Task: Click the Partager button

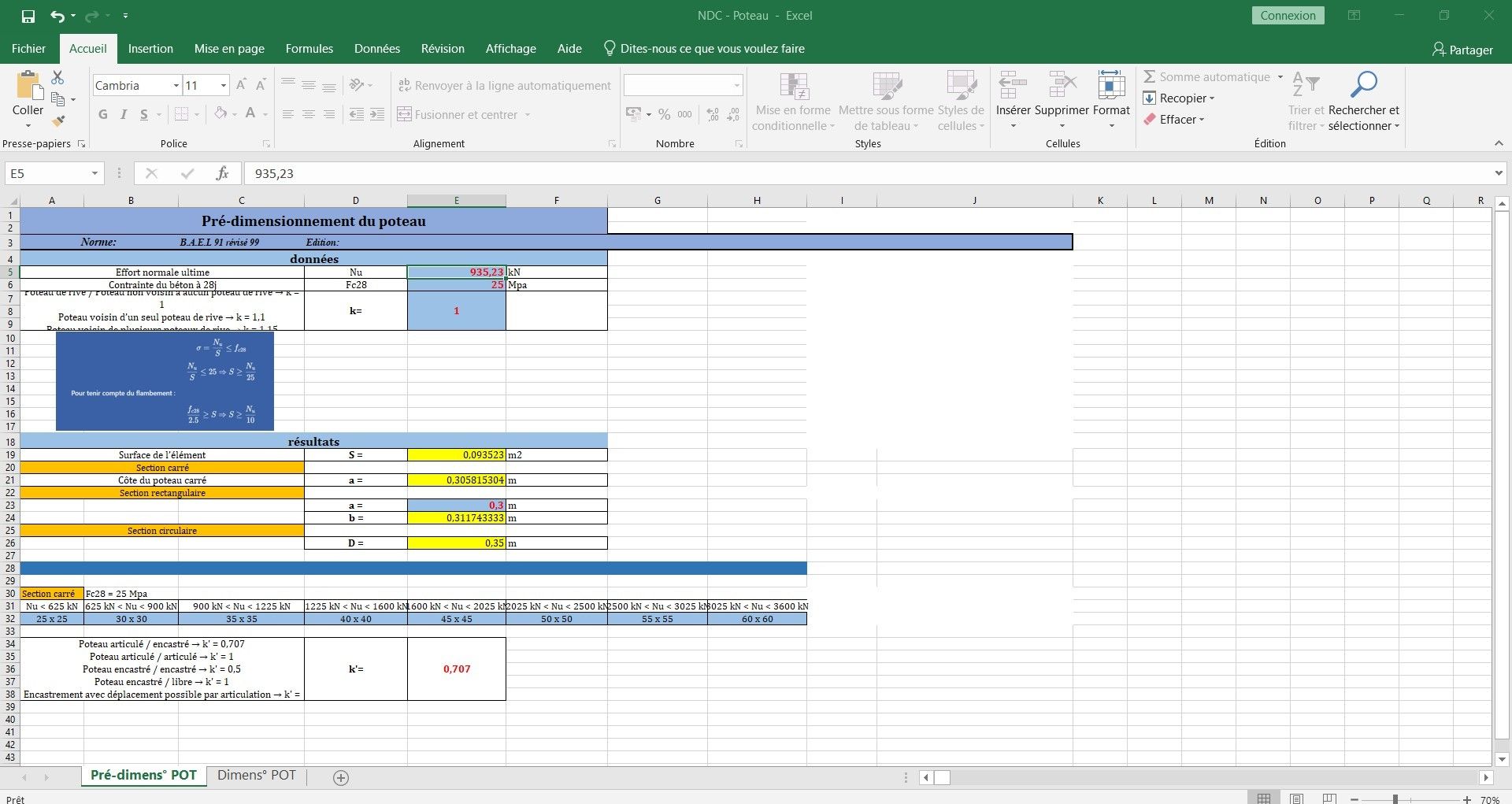Action: (1462, 50)
